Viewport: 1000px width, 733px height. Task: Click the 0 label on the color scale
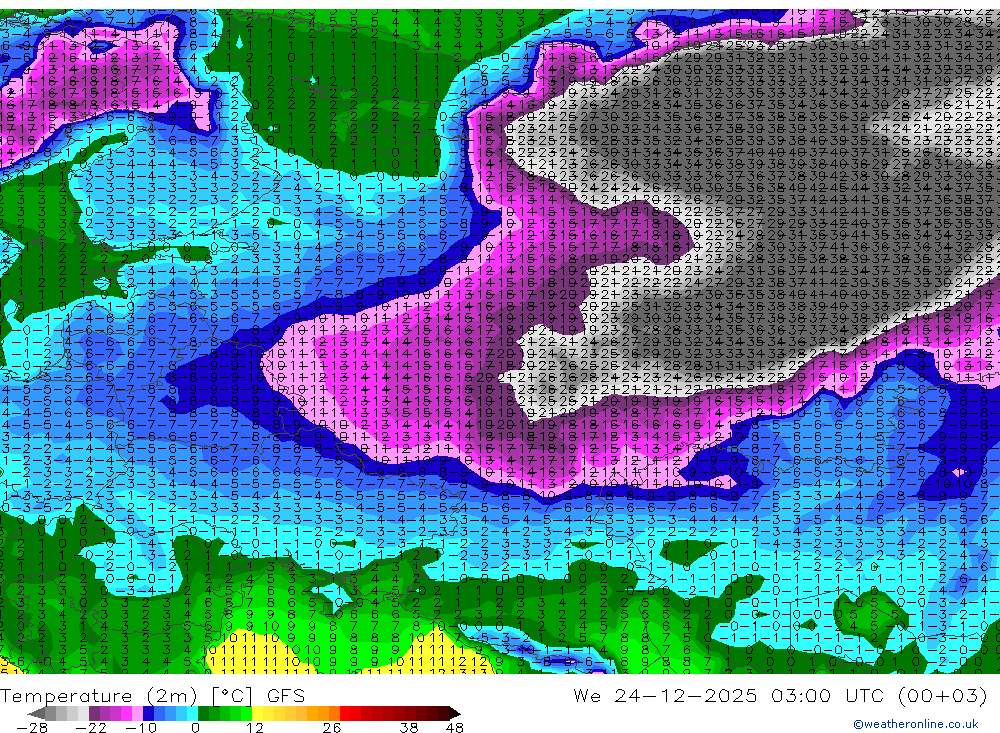(x=195, y=728)
